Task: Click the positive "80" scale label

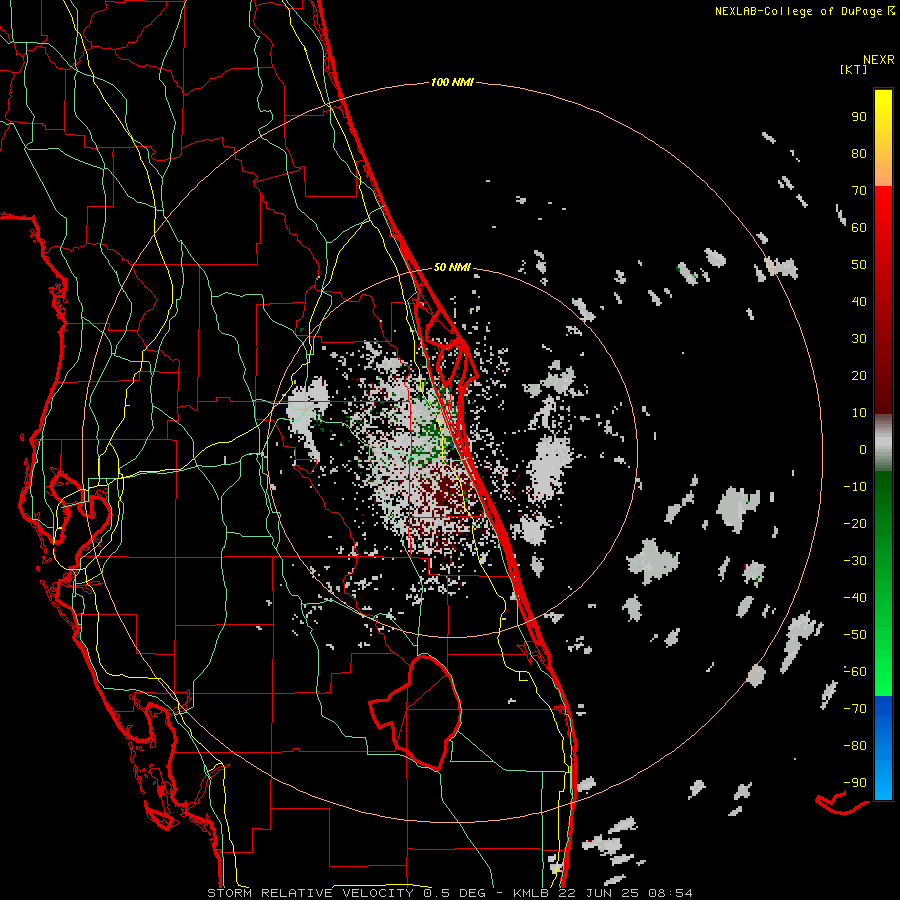Action: point(859,153)
